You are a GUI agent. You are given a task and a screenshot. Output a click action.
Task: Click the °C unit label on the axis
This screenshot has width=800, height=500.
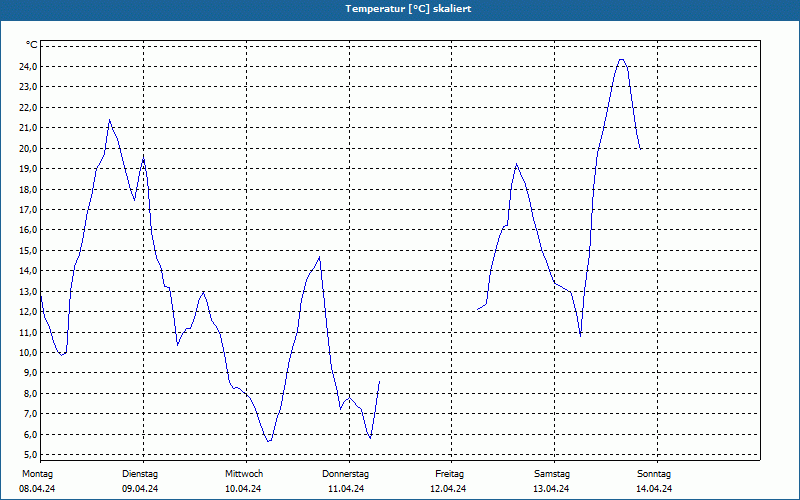[32, 45]
